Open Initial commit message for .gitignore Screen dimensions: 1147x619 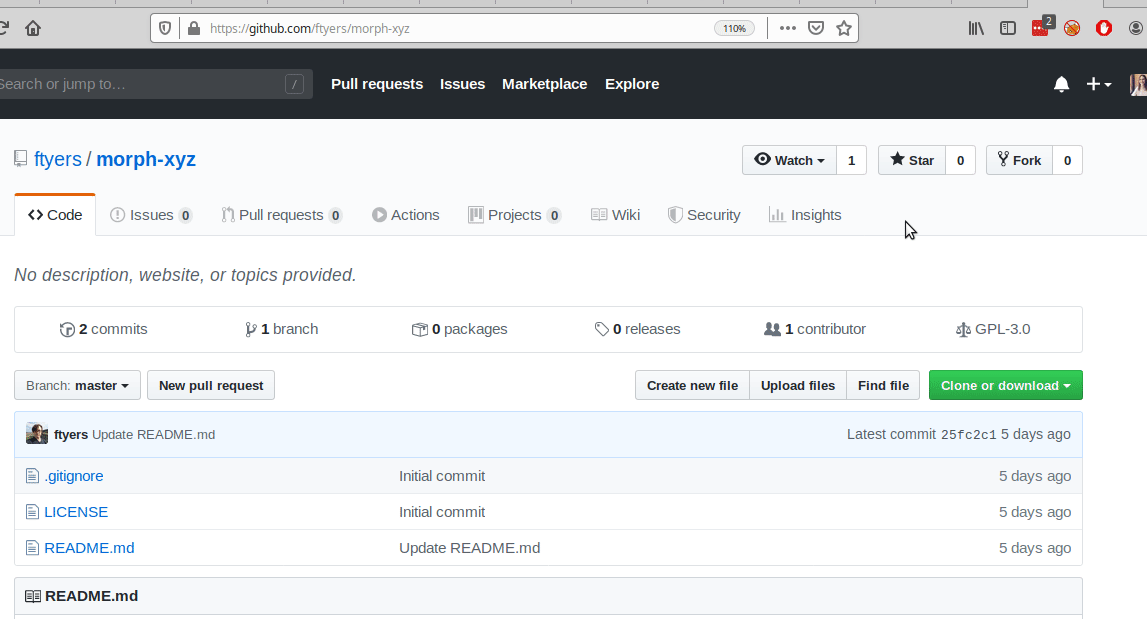pos(442,476)
